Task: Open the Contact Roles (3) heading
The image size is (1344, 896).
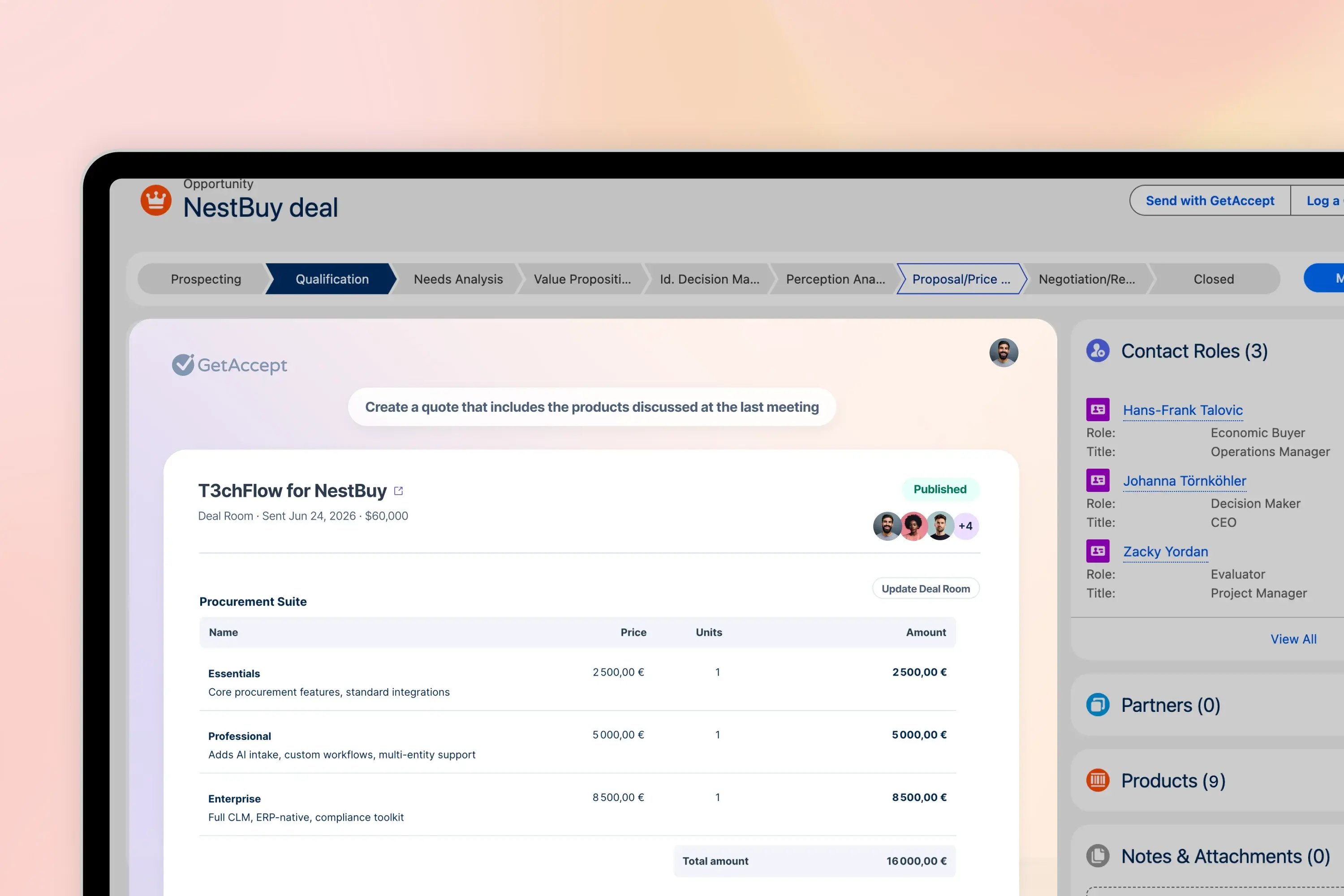Action: (1194, 351)
